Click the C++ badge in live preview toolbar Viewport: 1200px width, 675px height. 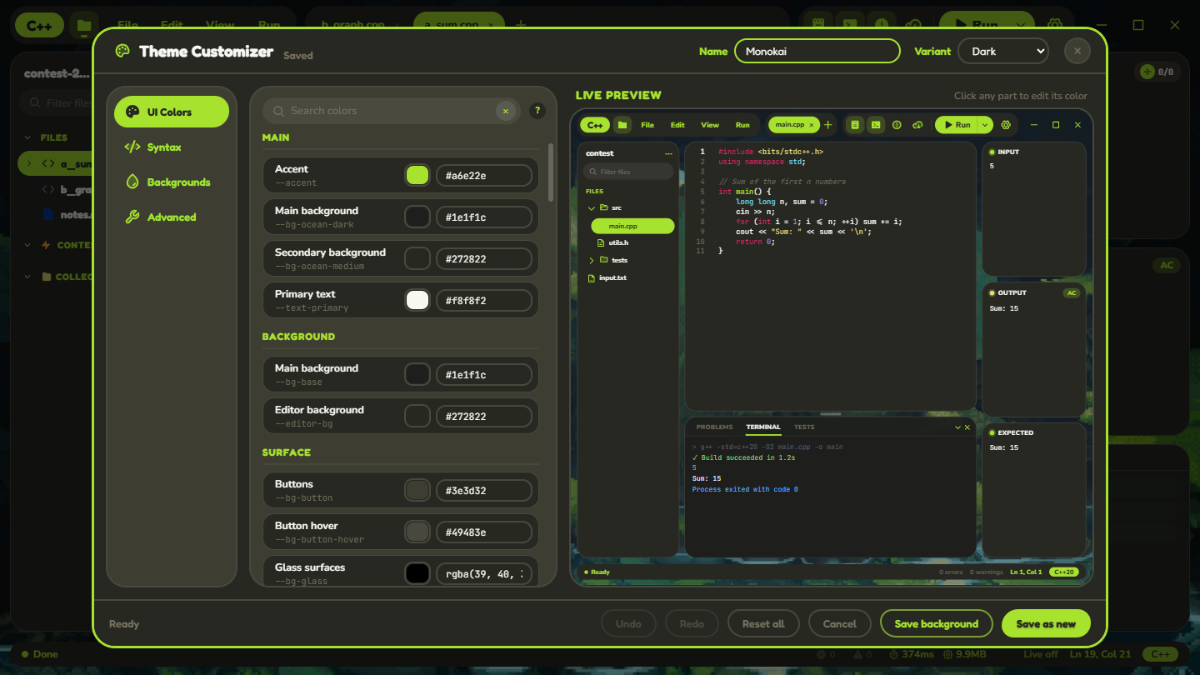pos(595,125)
